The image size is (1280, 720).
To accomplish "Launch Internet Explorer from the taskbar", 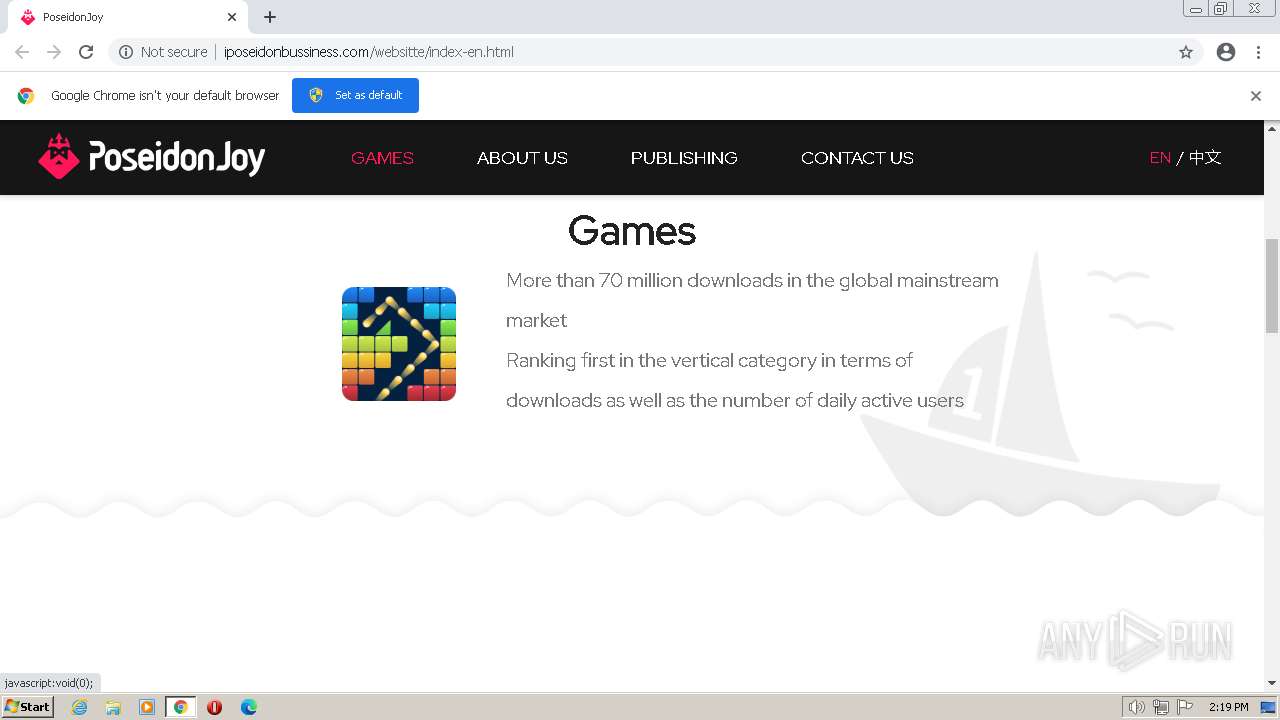I will [79, 707].
